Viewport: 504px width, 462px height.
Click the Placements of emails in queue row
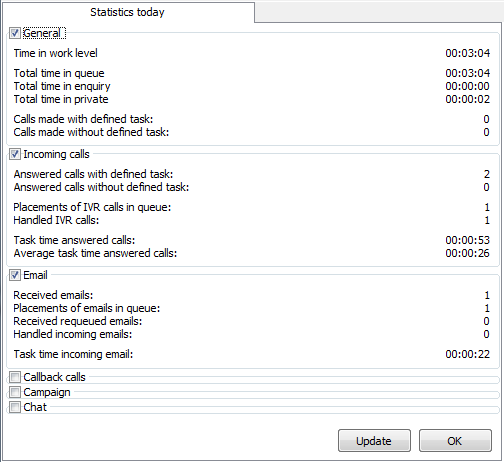pyautogui.click(x=252, y=308)
